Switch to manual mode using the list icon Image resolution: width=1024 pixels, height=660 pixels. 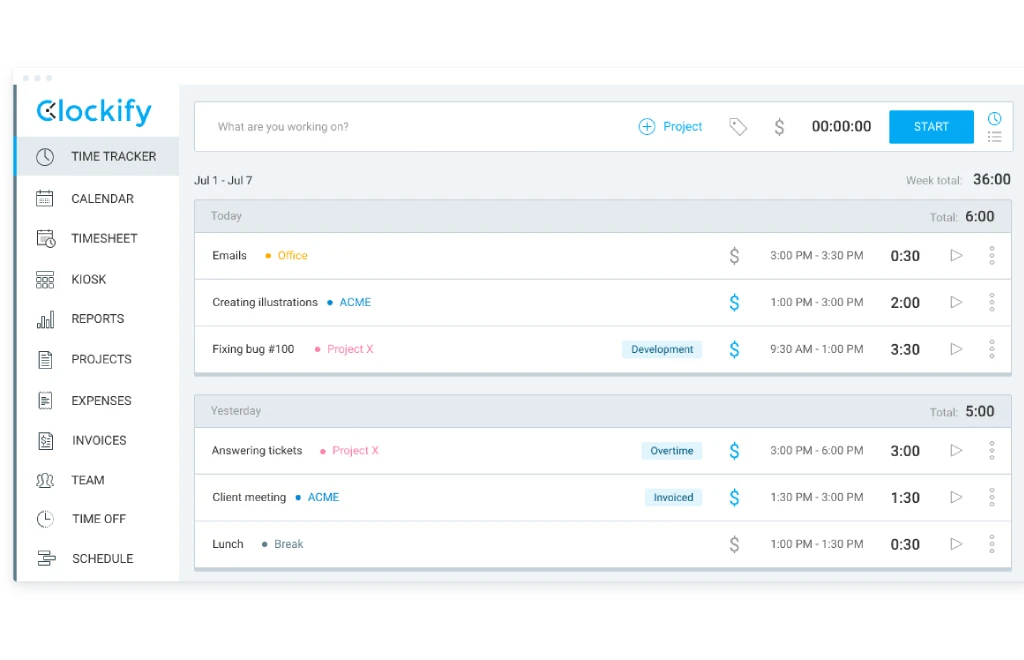pyautogui.click(x=994, y=136)
